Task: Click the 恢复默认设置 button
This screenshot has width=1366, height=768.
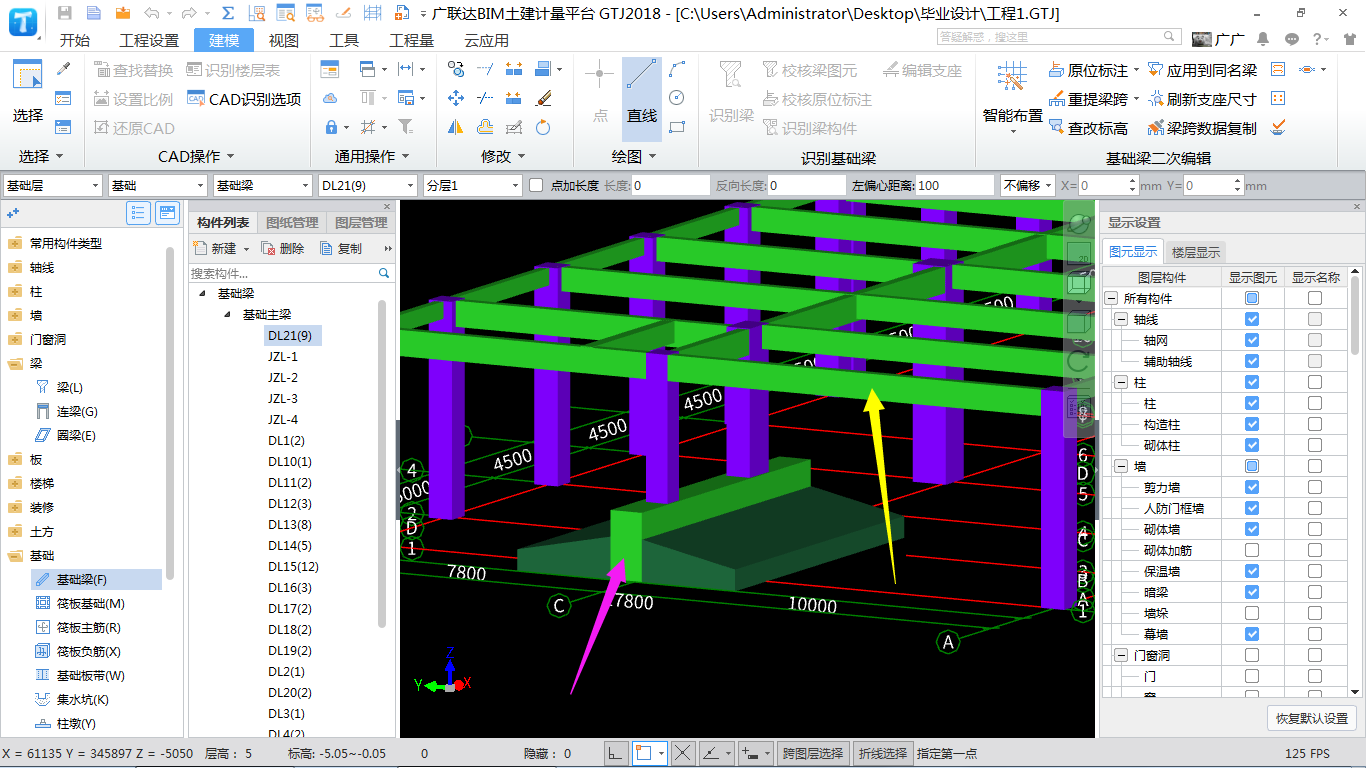Action: click(x=1312, y=718)
